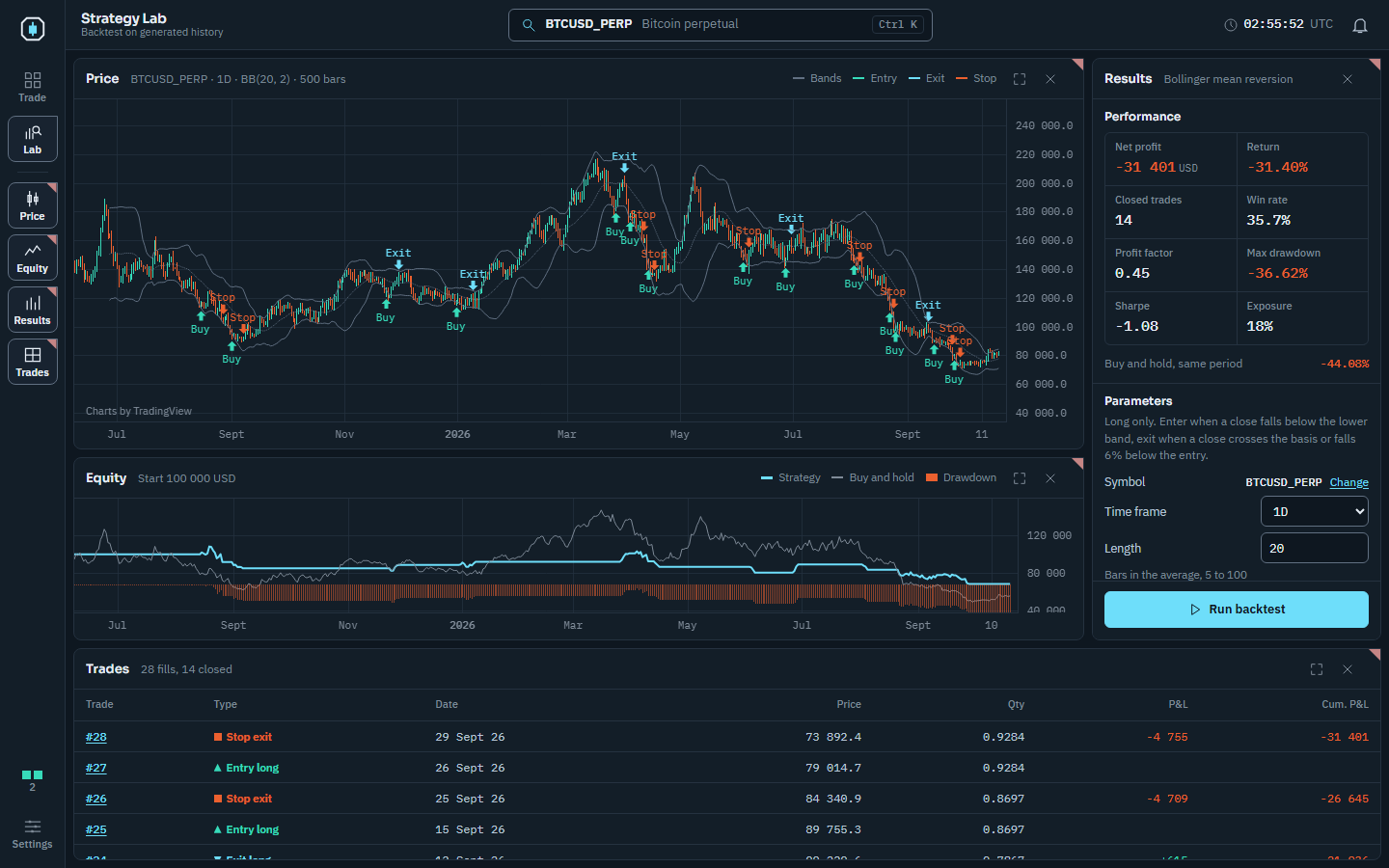This screenshot has width=1389, height=868.
Task: Click the layout indicator icon above Settings
Action: pos(33,780)
